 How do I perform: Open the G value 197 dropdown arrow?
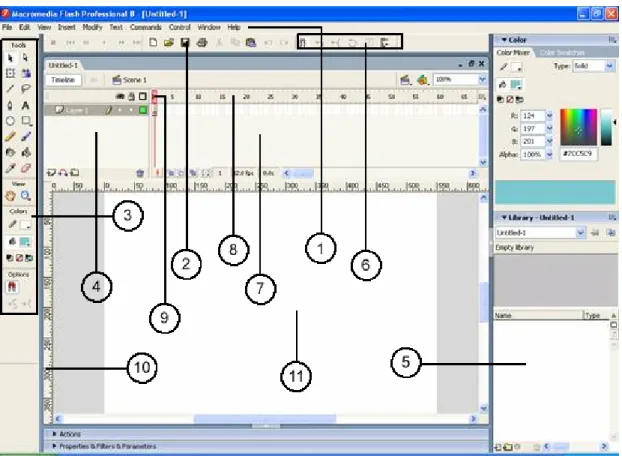tap(549, 129)
